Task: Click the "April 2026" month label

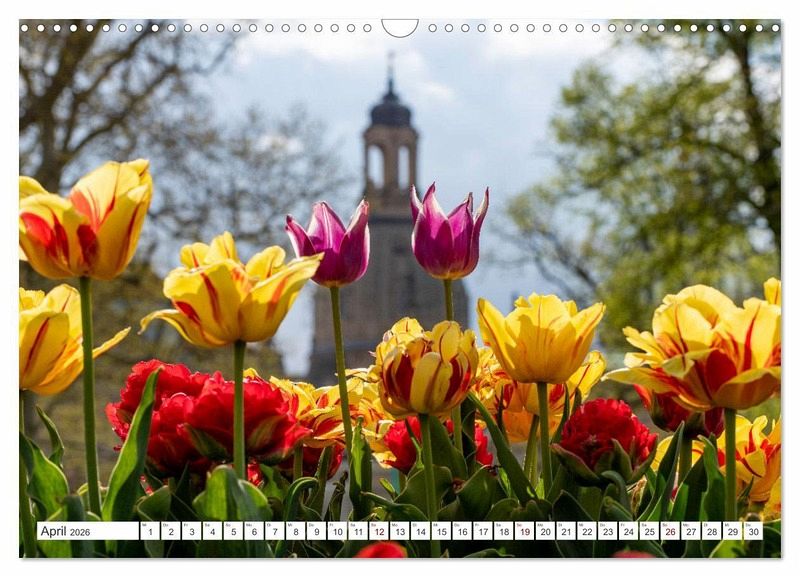Action: pos(65,531)
